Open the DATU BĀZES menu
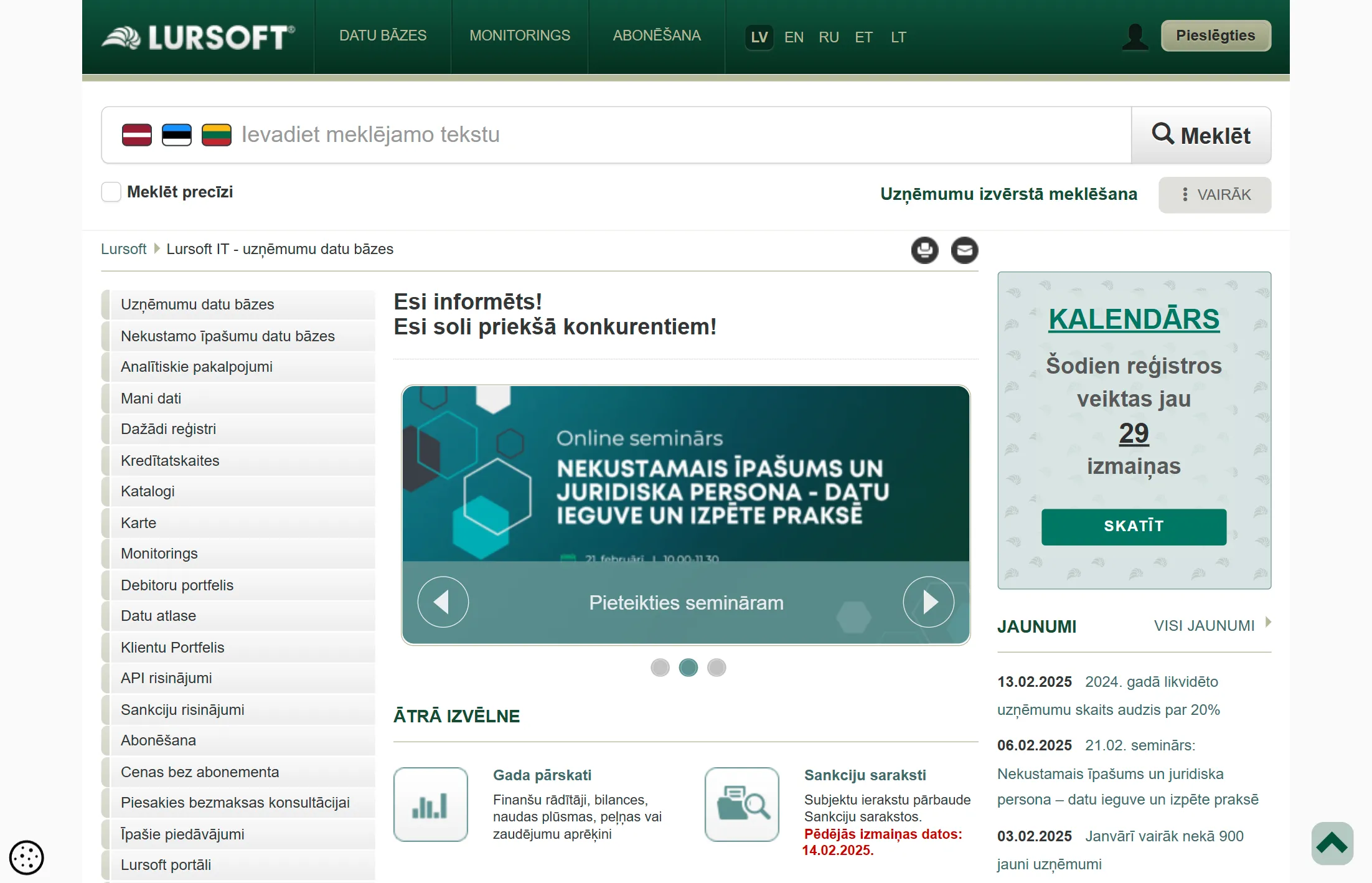This screenshot has width=1372, height=883. [x=383, y=35]
